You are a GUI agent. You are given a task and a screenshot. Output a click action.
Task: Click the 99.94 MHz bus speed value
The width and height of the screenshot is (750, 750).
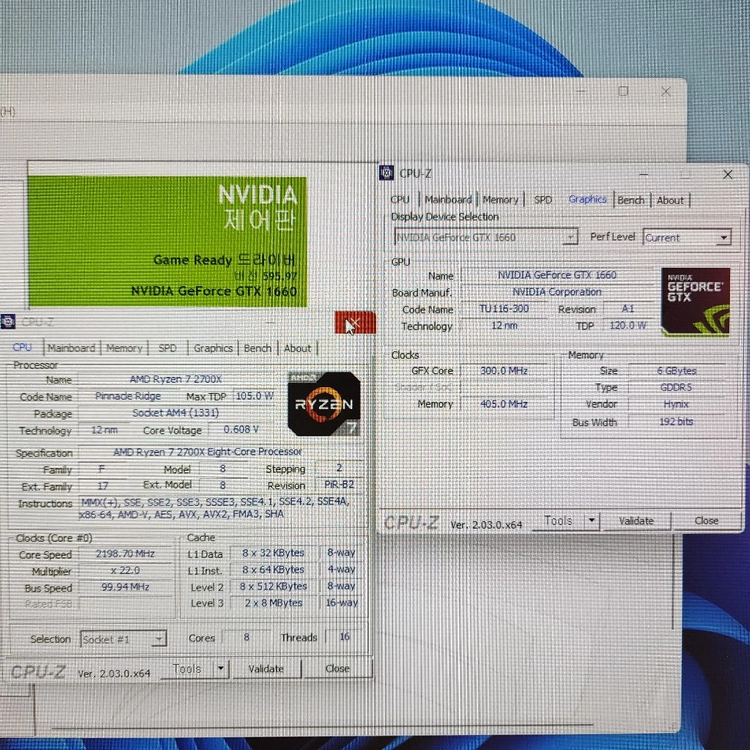125,587
